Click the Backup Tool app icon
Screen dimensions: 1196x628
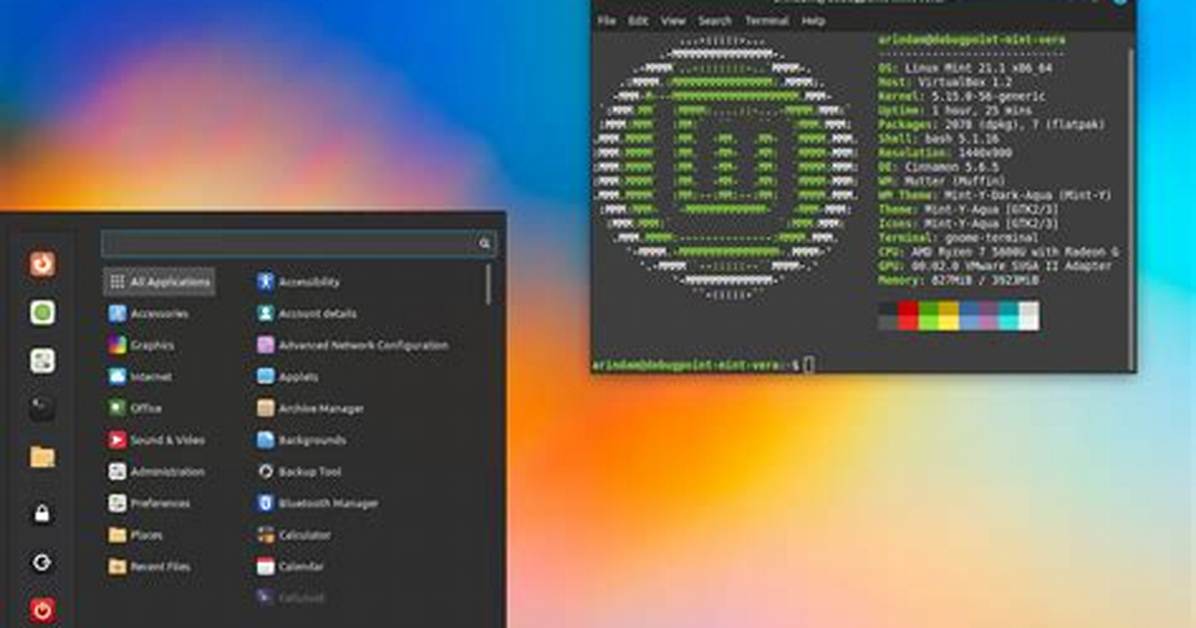pos(265,472)
